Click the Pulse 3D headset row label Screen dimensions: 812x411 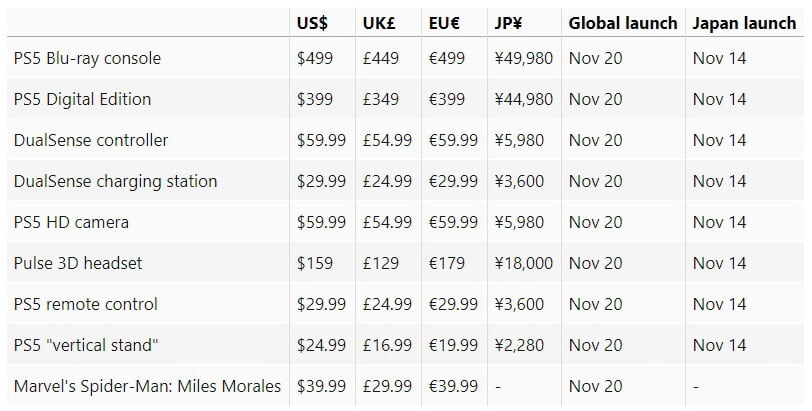pyautogui.click(x=78, y=263)
